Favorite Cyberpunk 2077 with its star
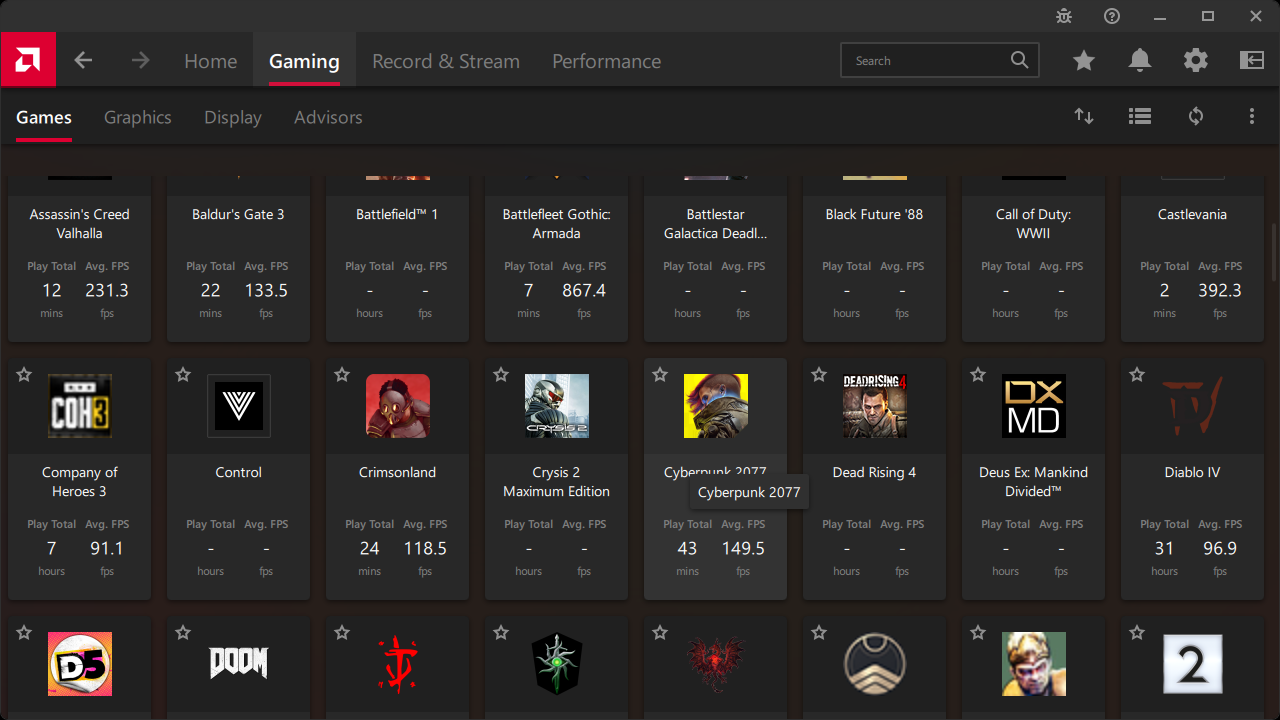 tap(660, 375)
